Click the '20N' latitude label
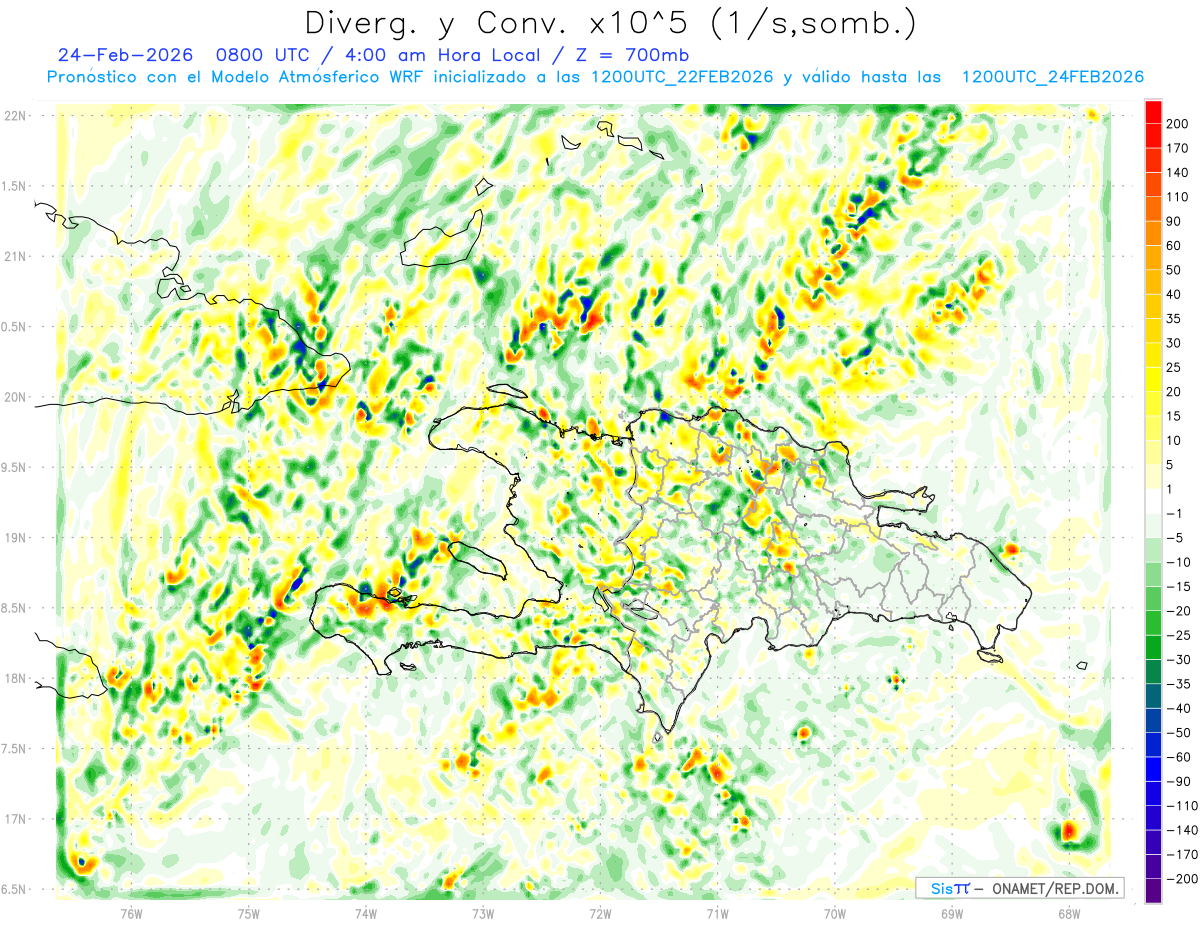Screen dimensions: 1200x927 [x=14, y=397]
